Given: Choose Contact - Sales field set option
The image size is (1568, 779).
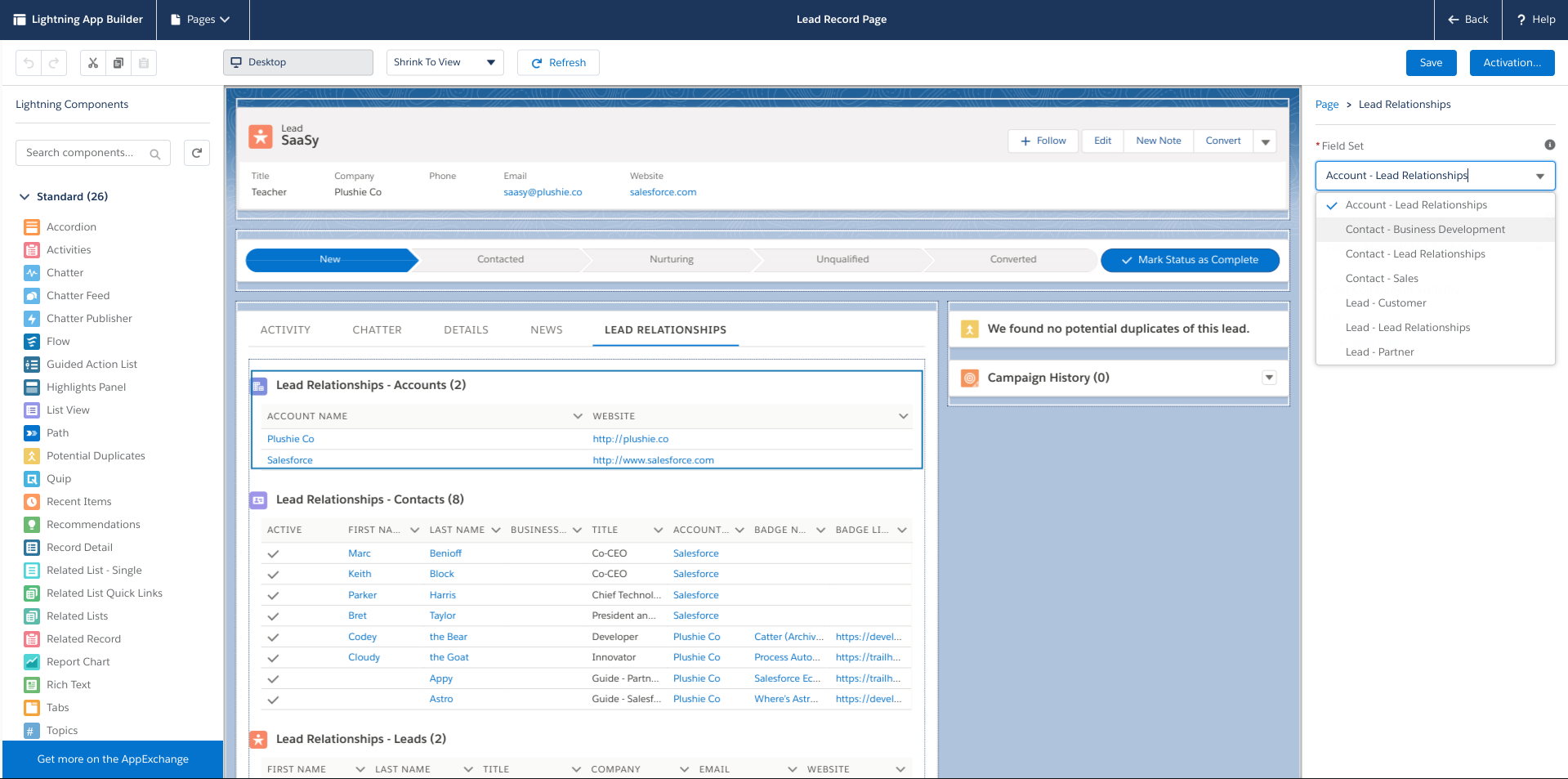Looking at the screenshot, I should [1382, 279].
